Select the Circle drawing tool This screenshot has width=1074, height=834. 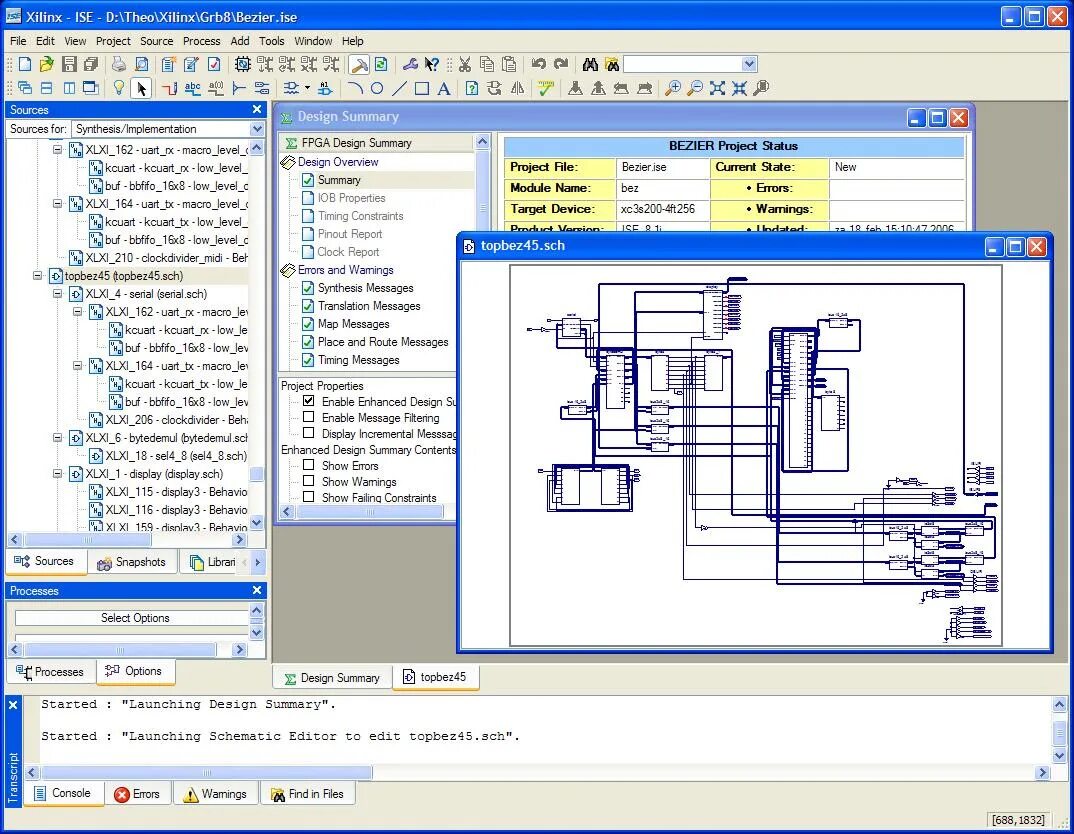[x=377, y=88]
